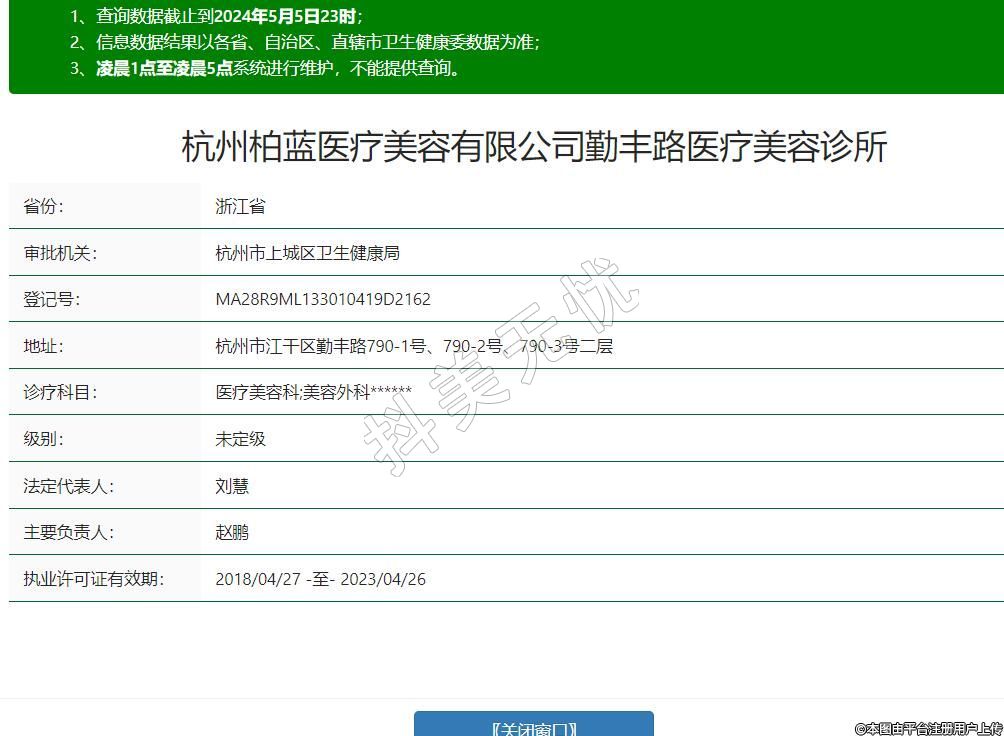Click the 浙江省 province value
Screen dimensions: 1004x736
pyautogui.click(x=241, y=207)
